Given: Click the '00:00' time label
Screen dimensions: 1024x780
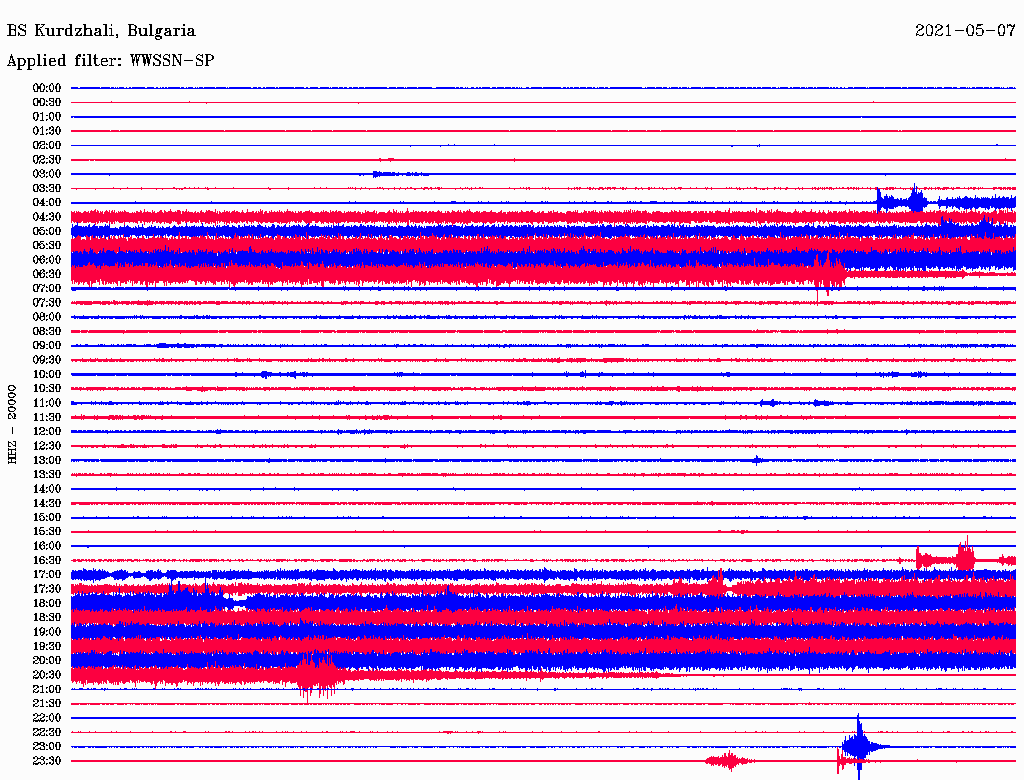Looking at the screenshot, I should [x=47, y=88].
